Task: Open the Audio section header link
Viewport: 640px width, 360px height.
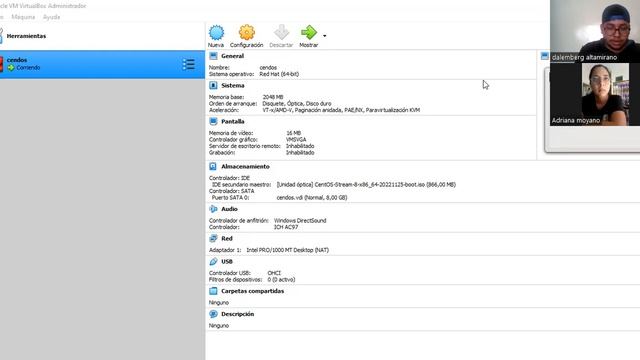Action: point(229,209)
